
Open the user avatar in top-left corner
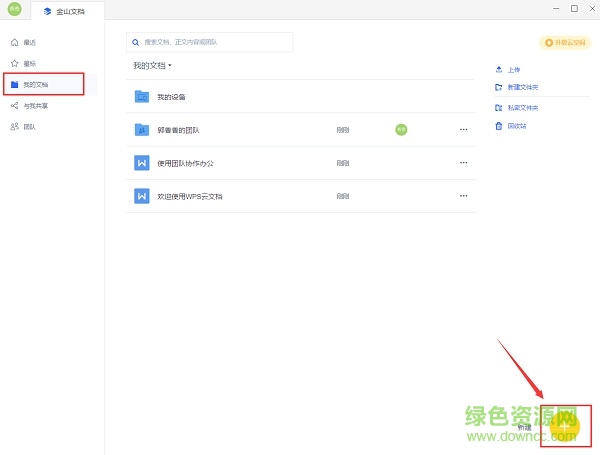pos(14,9)
